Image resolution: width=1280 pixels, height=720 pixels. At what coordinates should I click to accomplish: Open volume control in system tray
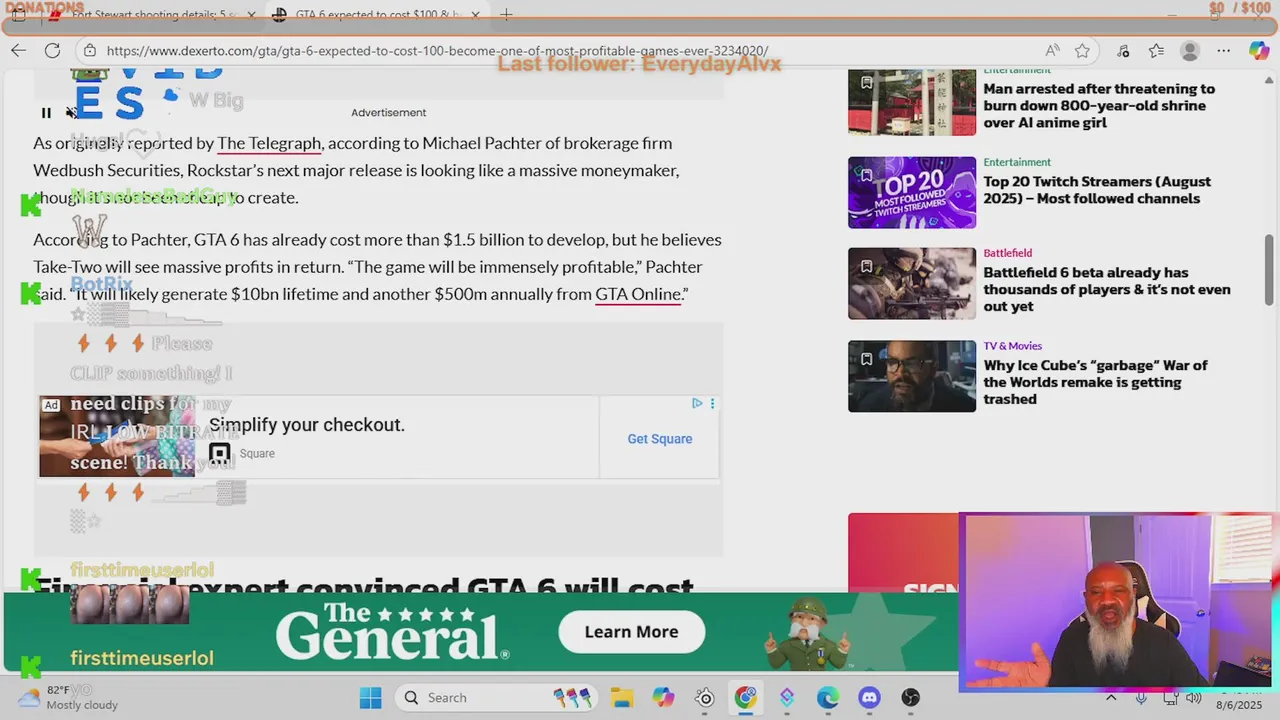[x=1193, y=698]
